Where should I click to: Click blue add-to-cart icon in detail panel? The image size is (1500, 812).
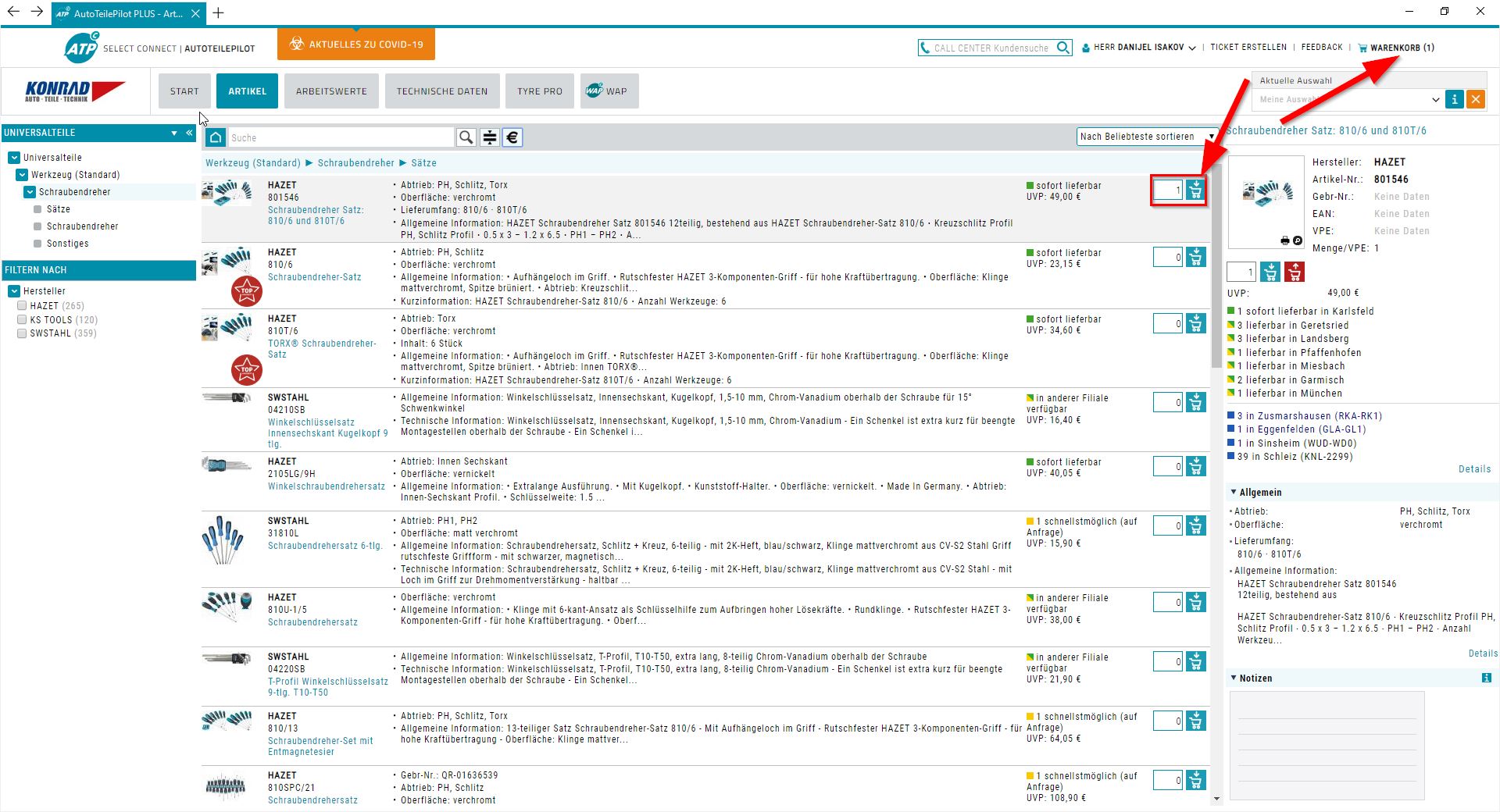pyautogui.click(x=1270, y=272)
